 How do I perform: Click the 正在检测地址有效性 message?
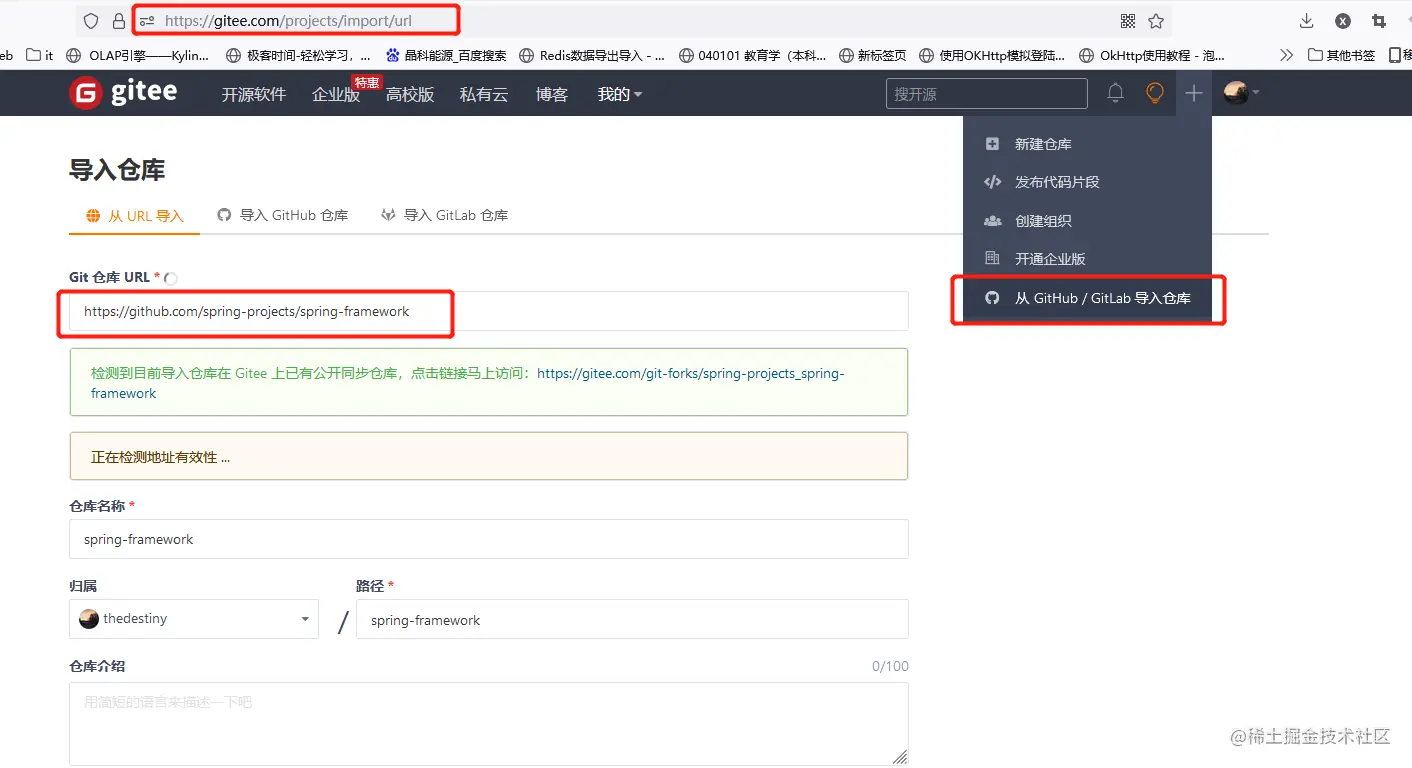tap(489, 456)
